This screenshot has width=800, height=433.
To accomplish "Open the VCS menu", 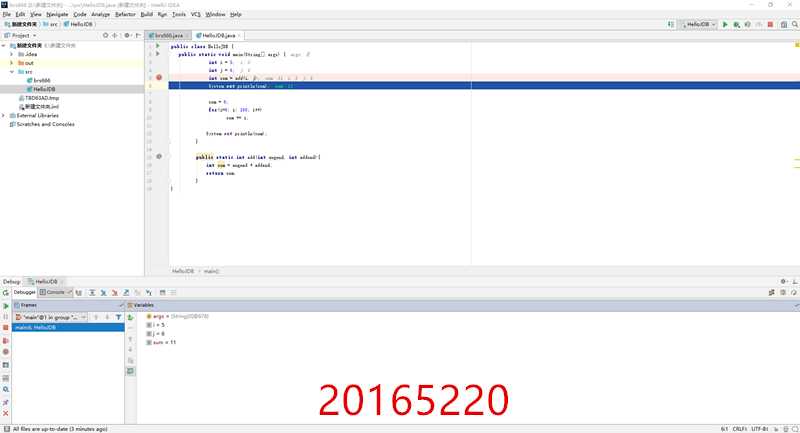I will point(195,14).
